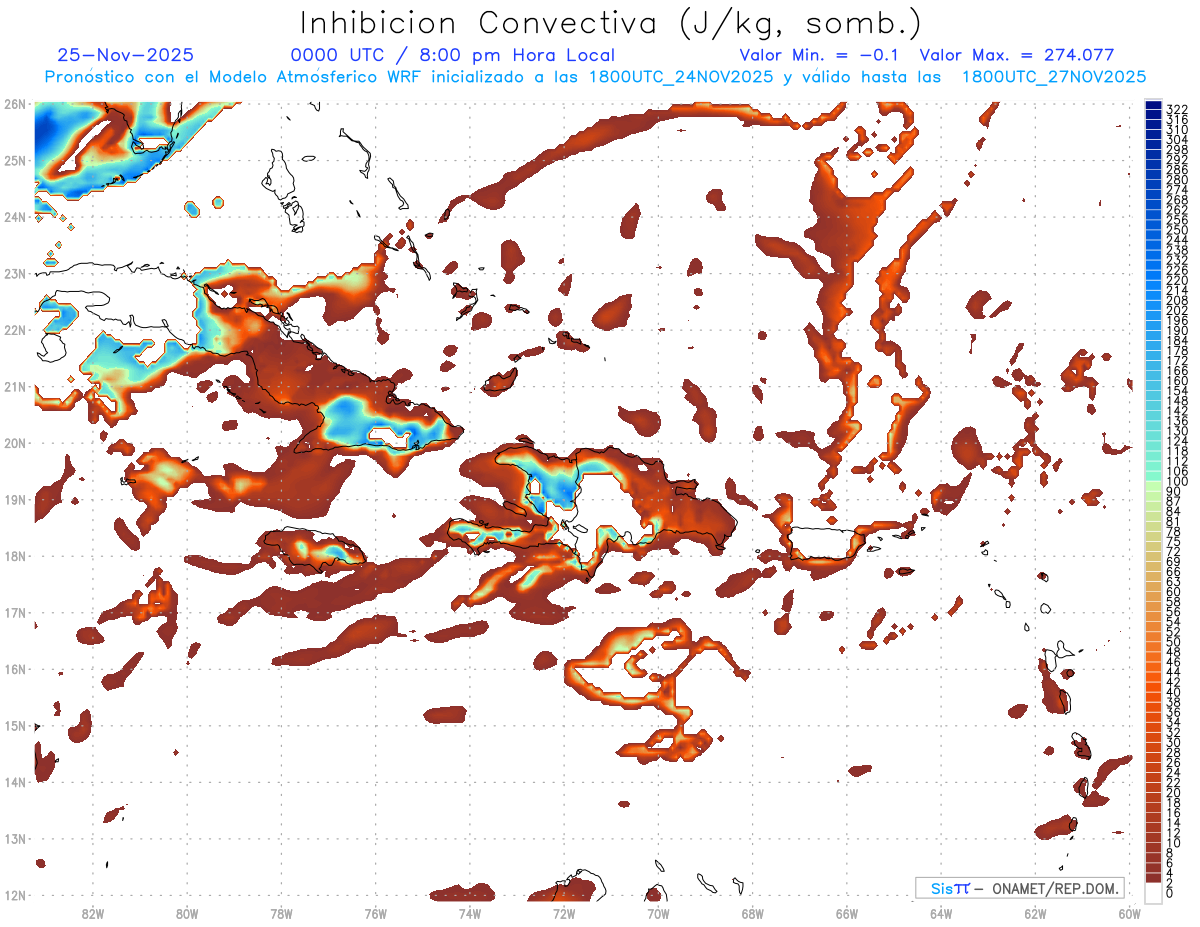Image resolution: width=1200 pixels, height=927 pixels.
Task: Click the '322' colorbar value label
Action: [1177, 109]
